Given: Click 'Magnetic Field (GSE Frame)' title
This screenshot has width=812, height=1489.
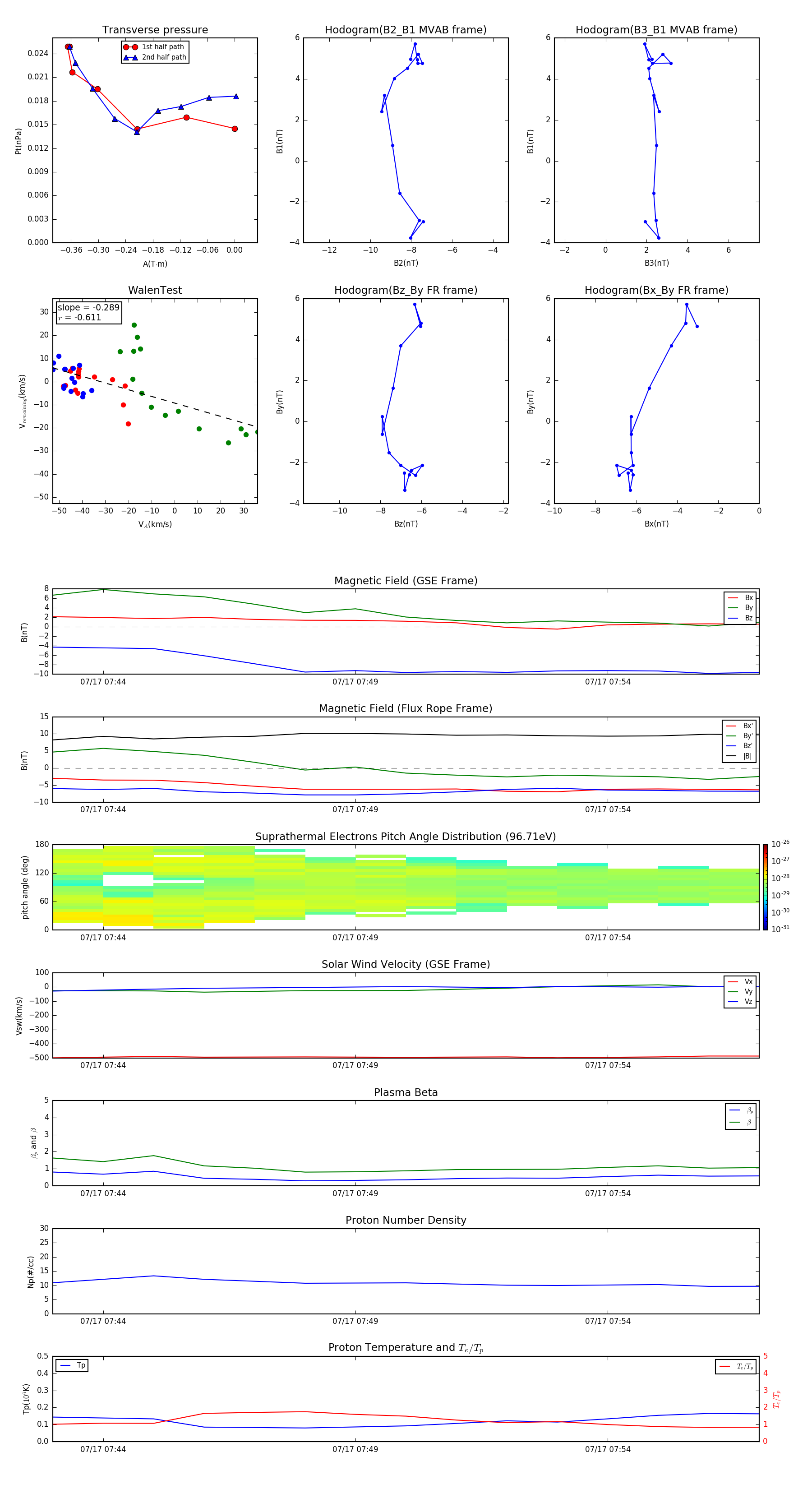Looking at the screenshot, I should point(406,581).
